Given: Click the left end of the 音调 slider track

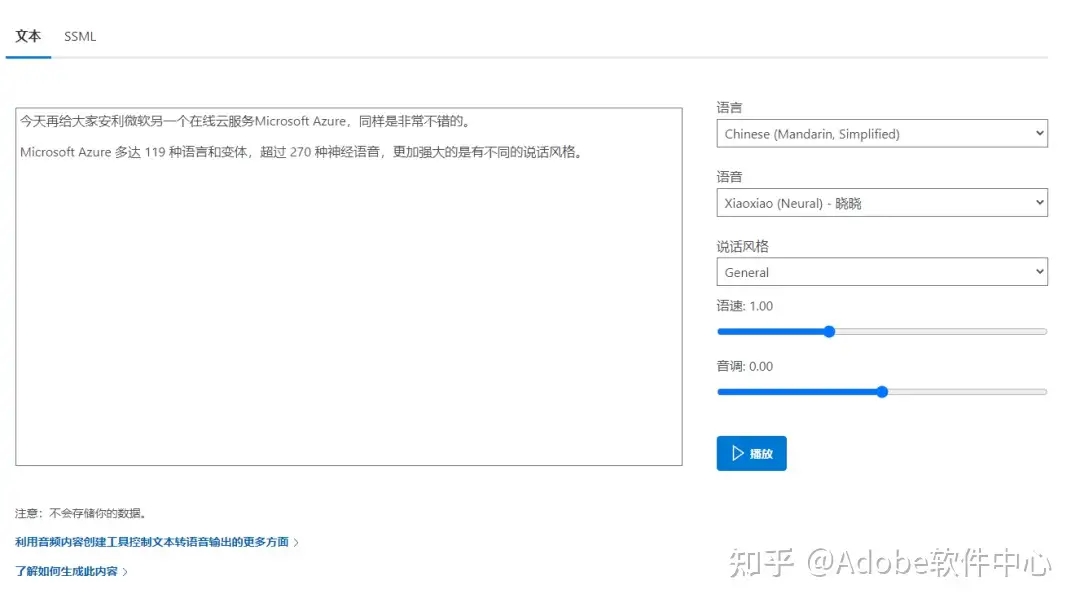Looking at the screenshot, I should tap(719, 392).
